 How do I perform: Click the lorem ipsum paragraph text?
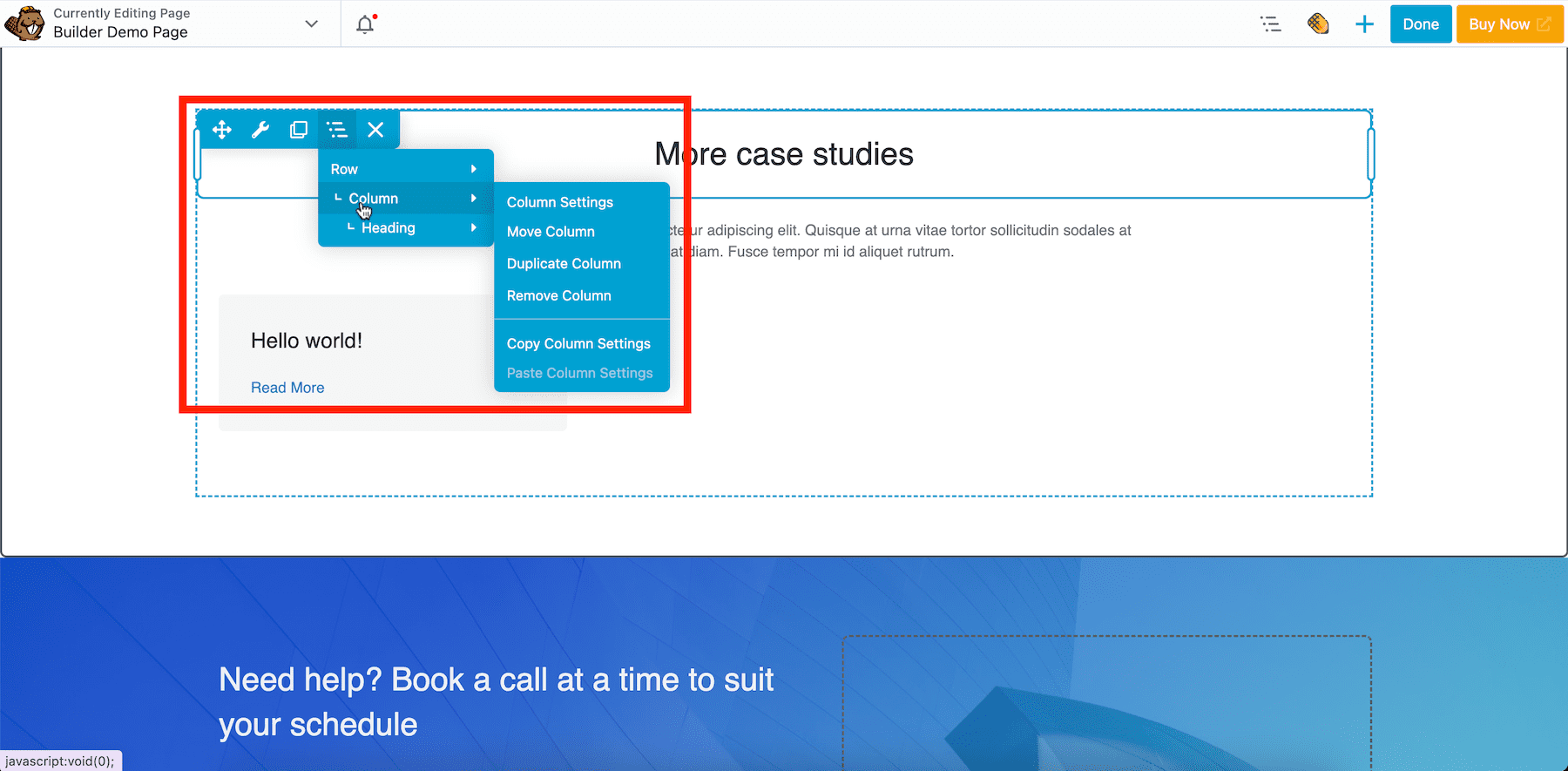point(901,241)
